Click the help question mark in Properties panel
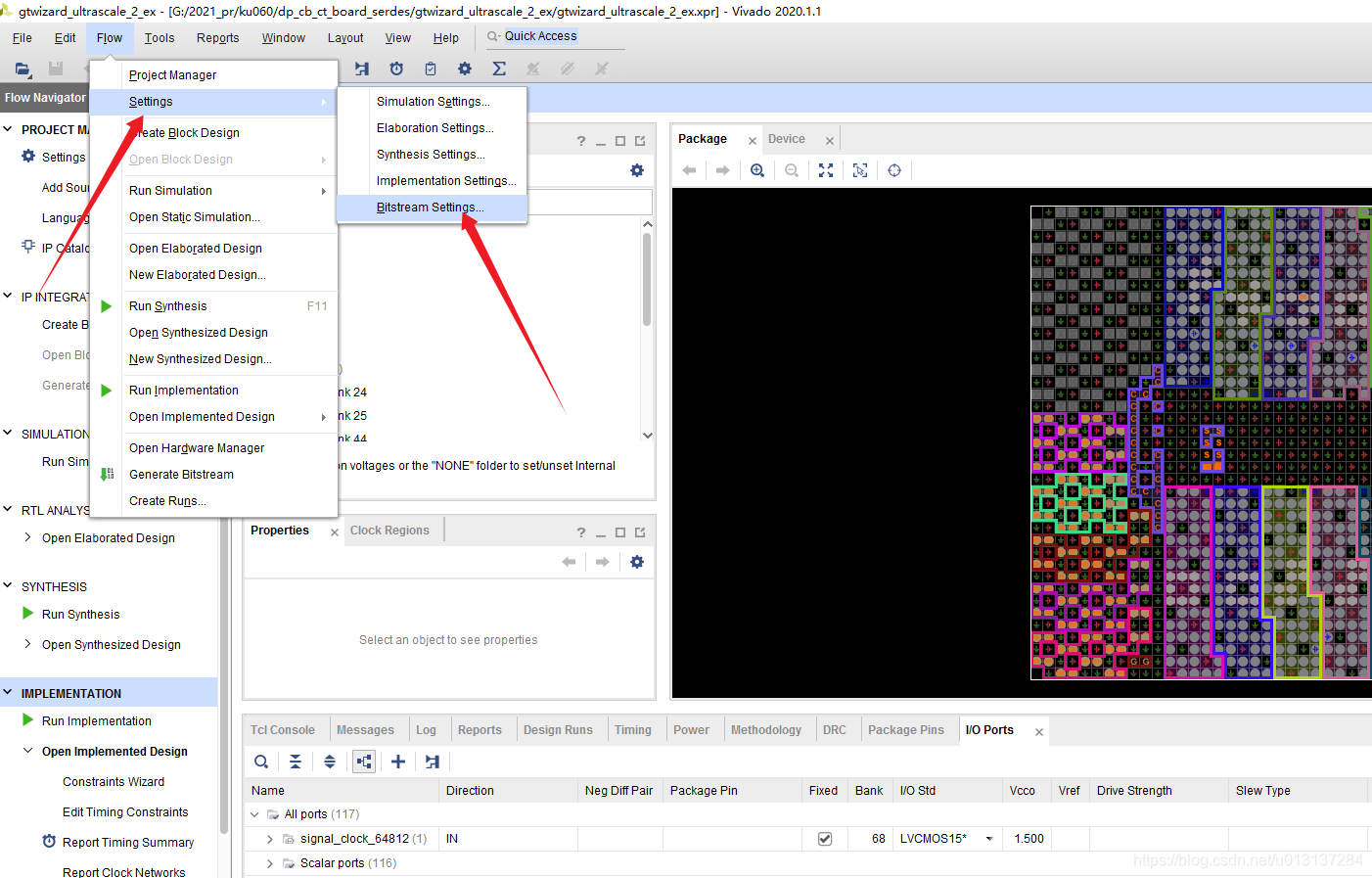The height and width of the screenshot is (878, 1372). tap(581, 532)
